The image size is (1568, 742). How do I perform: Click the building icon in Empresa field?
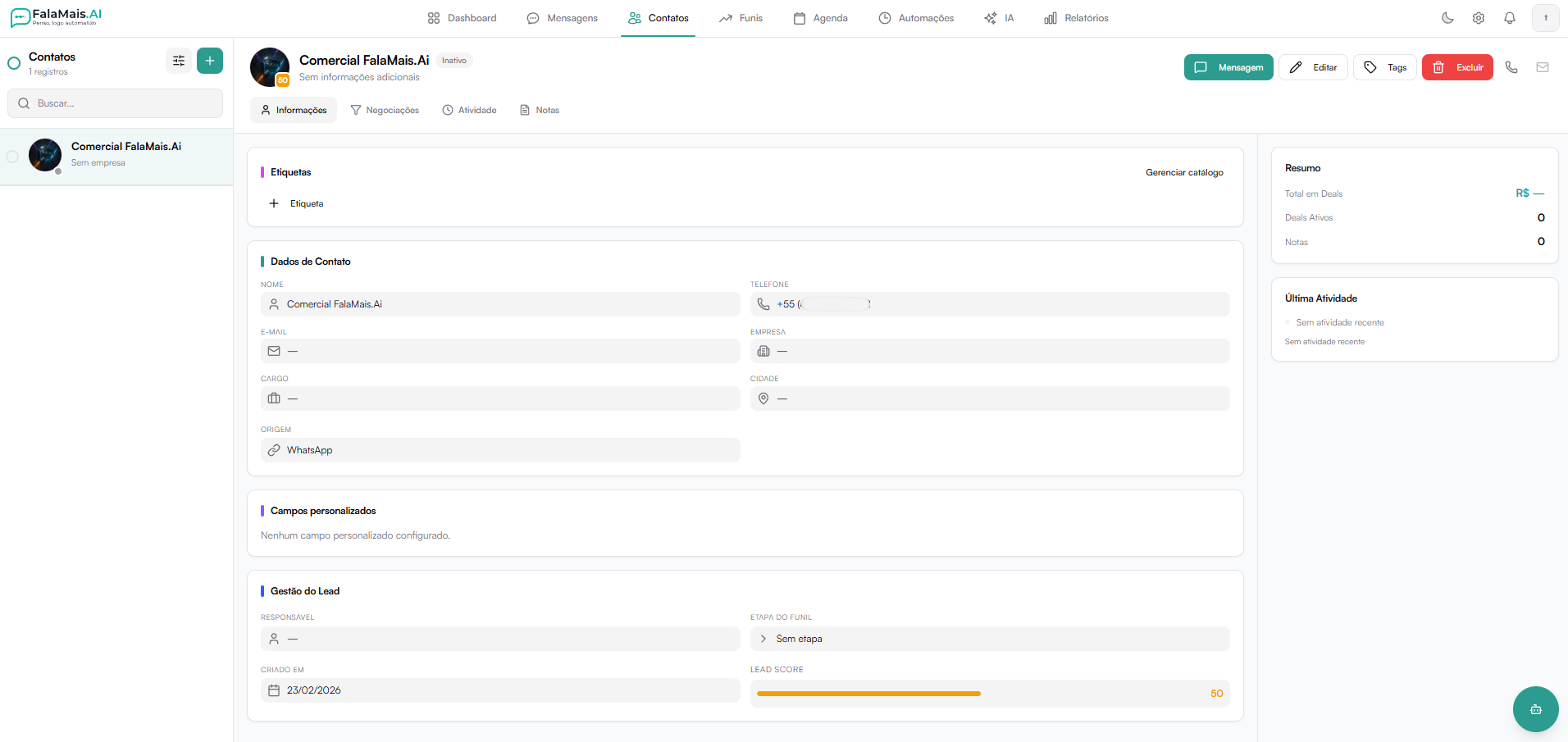point(763,351)
